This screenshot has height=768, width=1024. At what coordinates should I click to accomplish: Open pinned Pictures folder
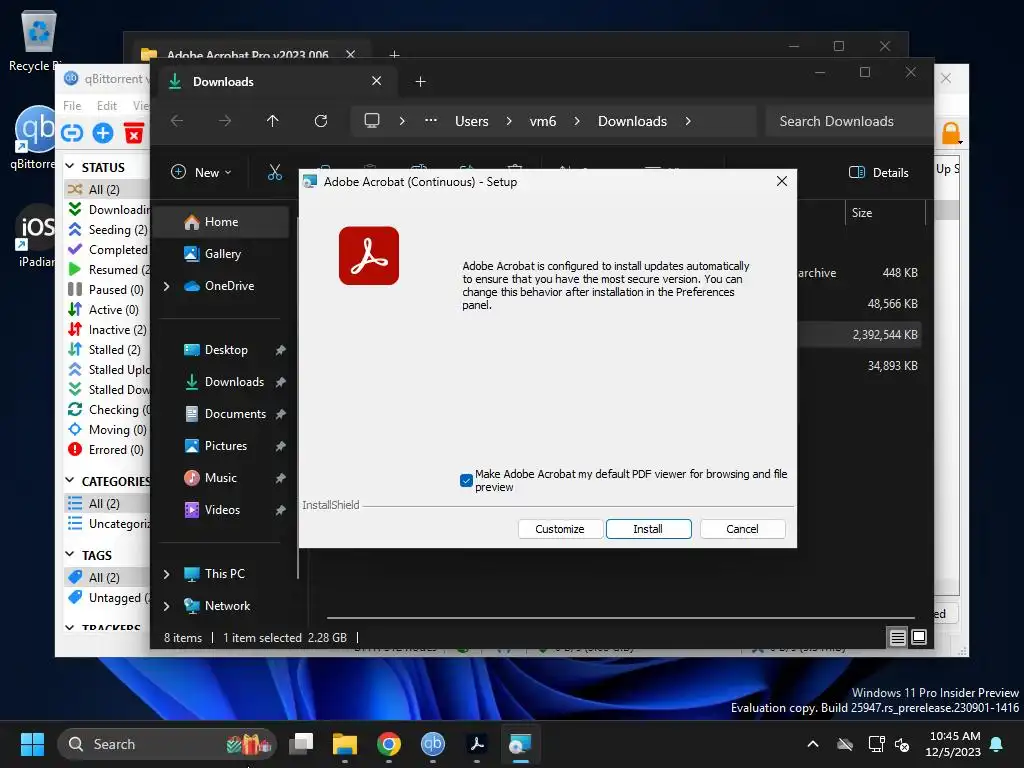(224, 446)
